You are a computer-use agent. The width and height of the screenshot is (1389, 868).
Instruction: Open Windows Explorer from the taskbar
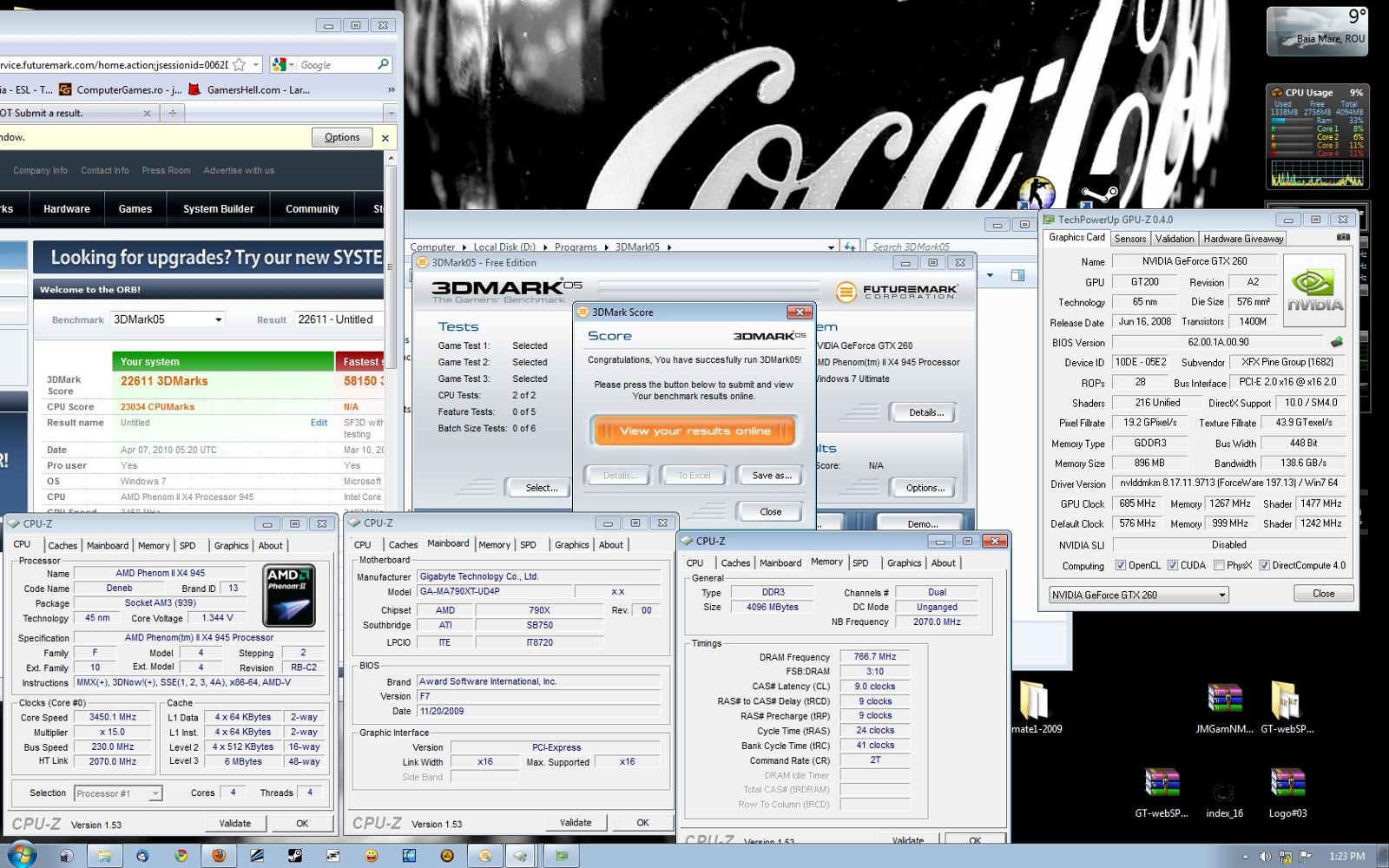pos(104,855)
